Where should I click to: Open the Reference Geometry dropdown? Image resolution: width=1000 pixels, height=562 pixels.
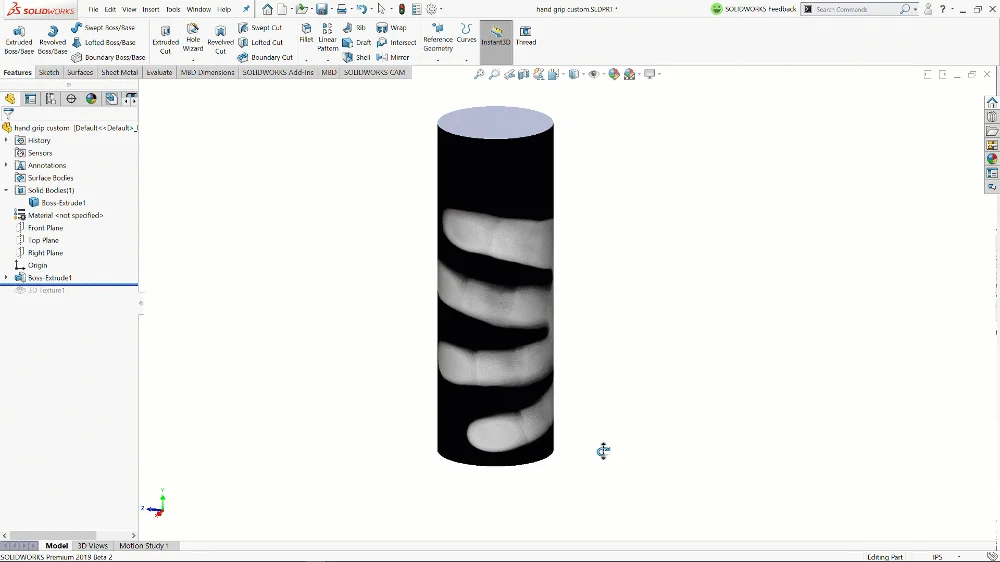click(438, 42)
